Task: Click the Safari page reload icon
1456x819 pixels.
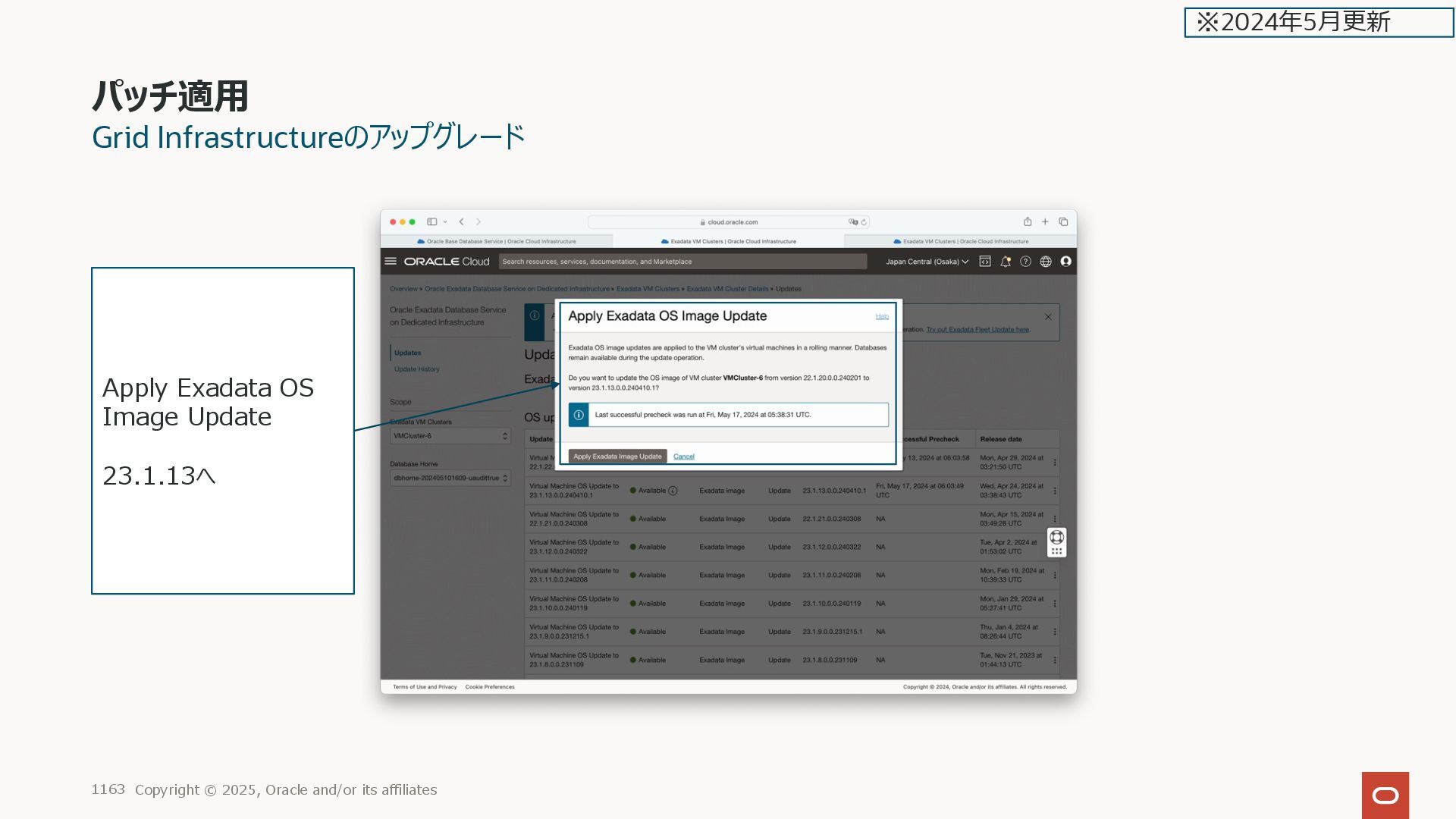Action: coord(864,222)
